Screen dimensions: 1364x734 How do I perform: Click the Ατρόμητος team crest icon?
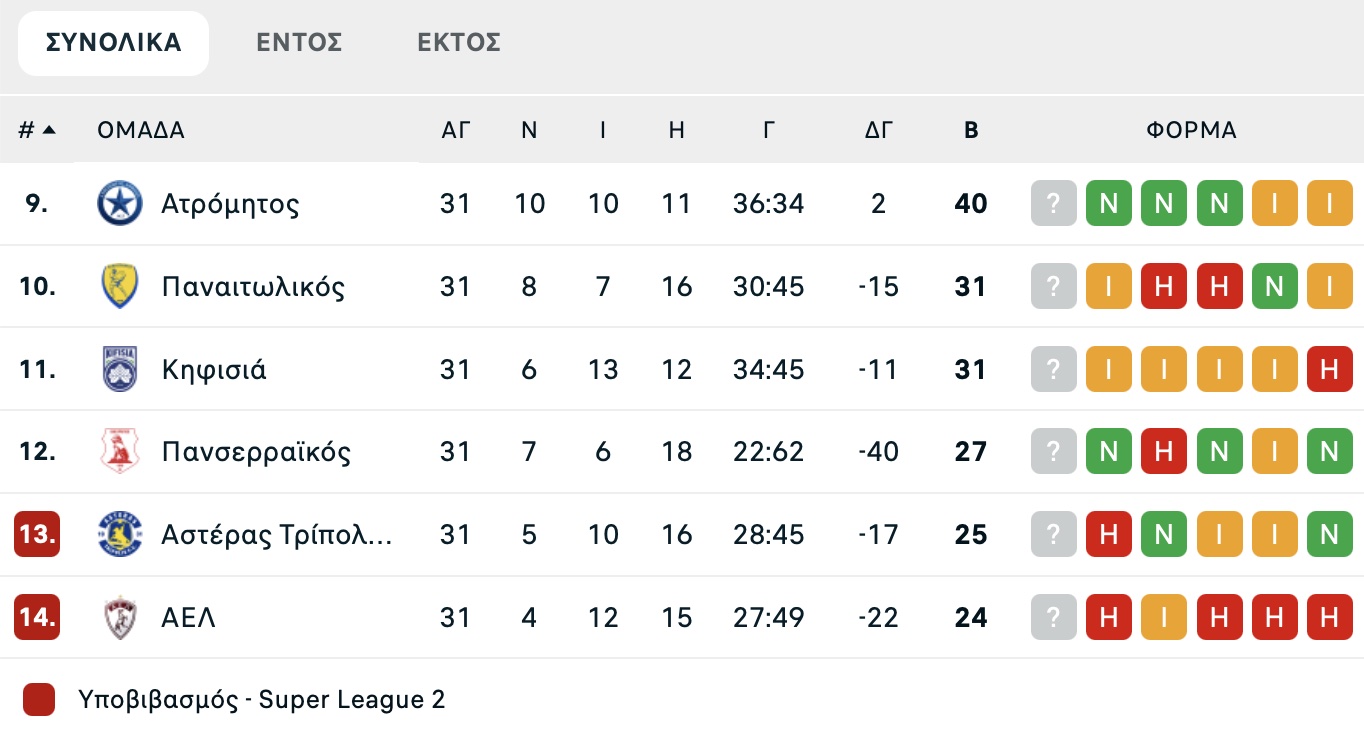(x=120, y=204)
